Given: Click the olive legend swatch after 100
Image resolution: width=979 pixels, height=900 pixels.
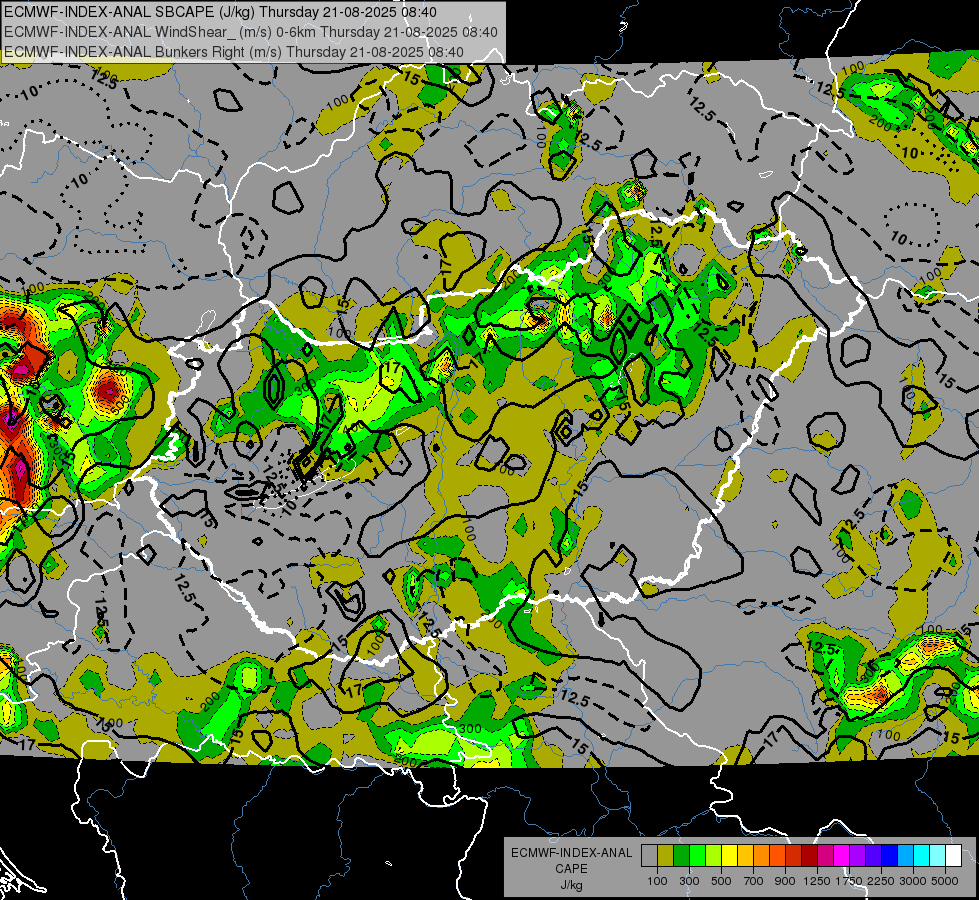Looking at the screenshot, I should [666, 856].
